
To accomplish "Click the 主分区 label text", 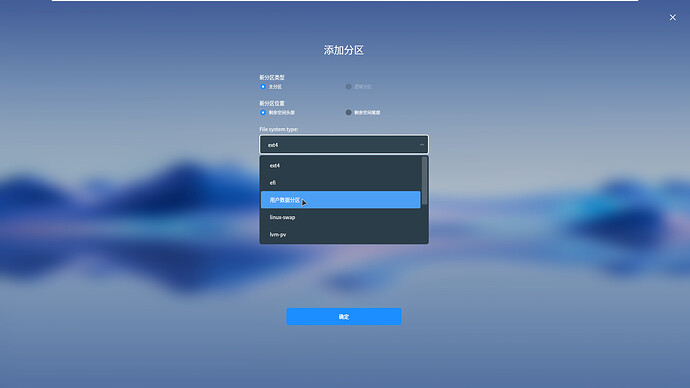I will (275, 87).
